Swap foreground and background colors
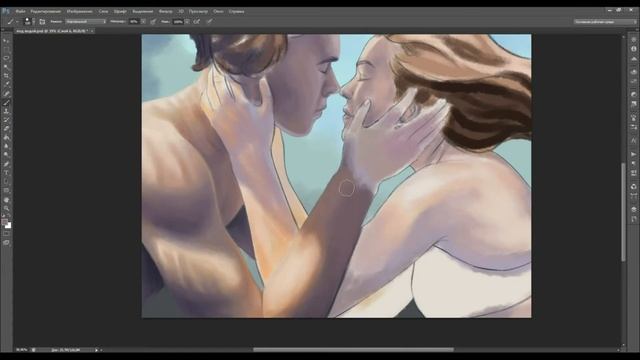 click(9, 216)
